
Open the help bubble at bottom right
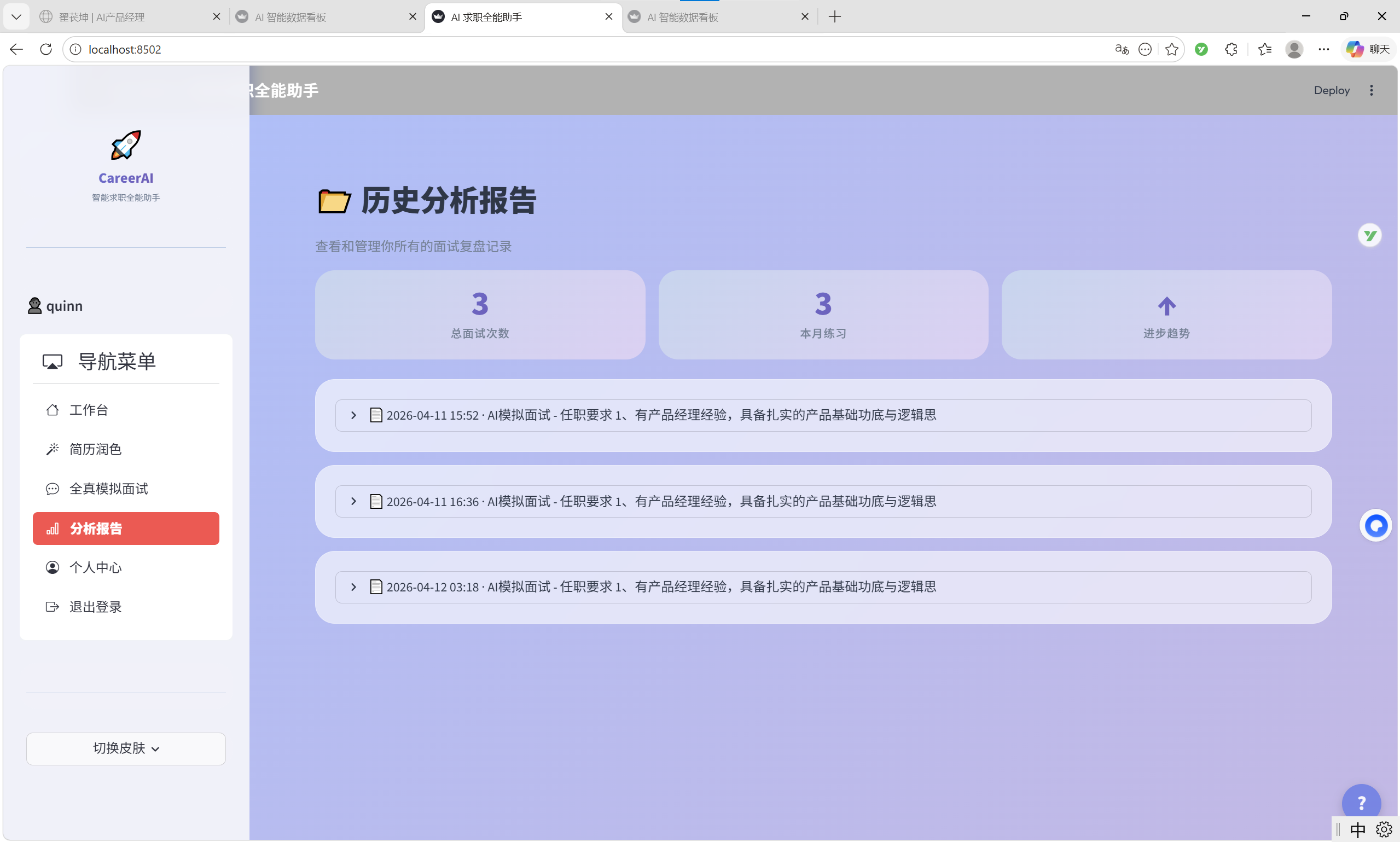click(x=1362, y=802)
